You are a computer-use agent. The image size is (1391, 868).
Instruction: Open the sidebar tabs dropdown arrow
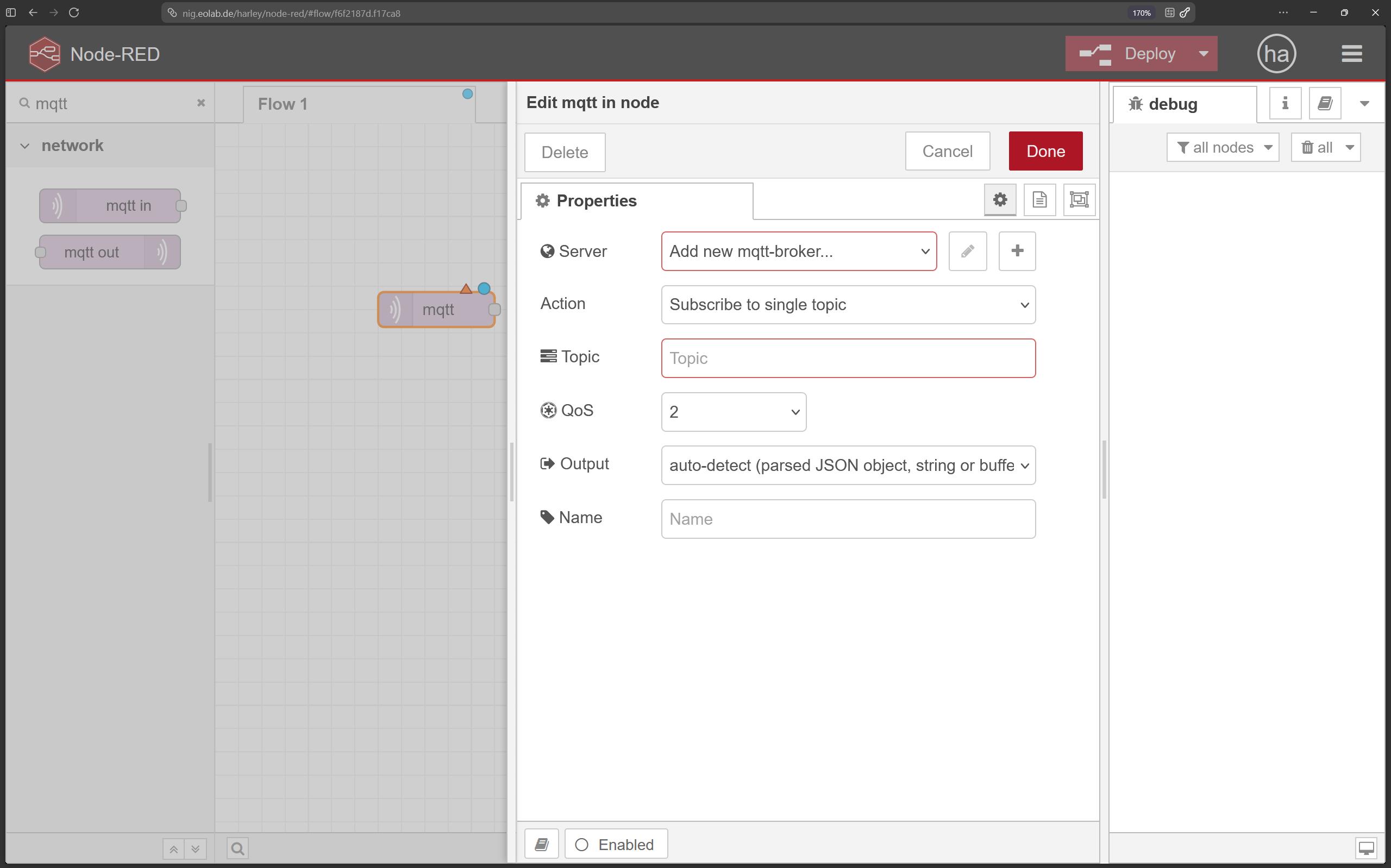tap(1364, 104)
